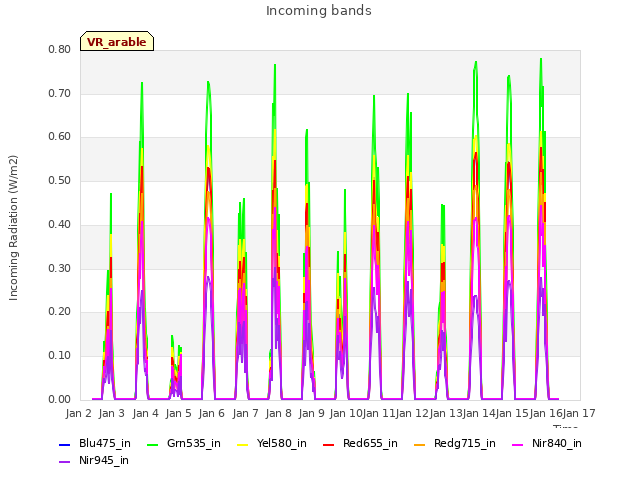Click the 0.50 y-axis tick label
The image size is (640, 480).
[60, 181]
